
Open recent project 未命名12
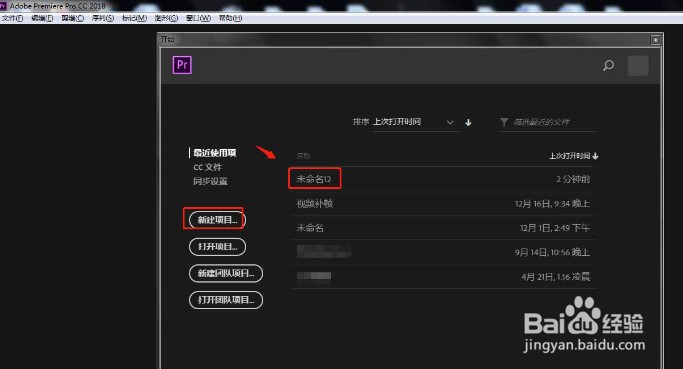314,179
